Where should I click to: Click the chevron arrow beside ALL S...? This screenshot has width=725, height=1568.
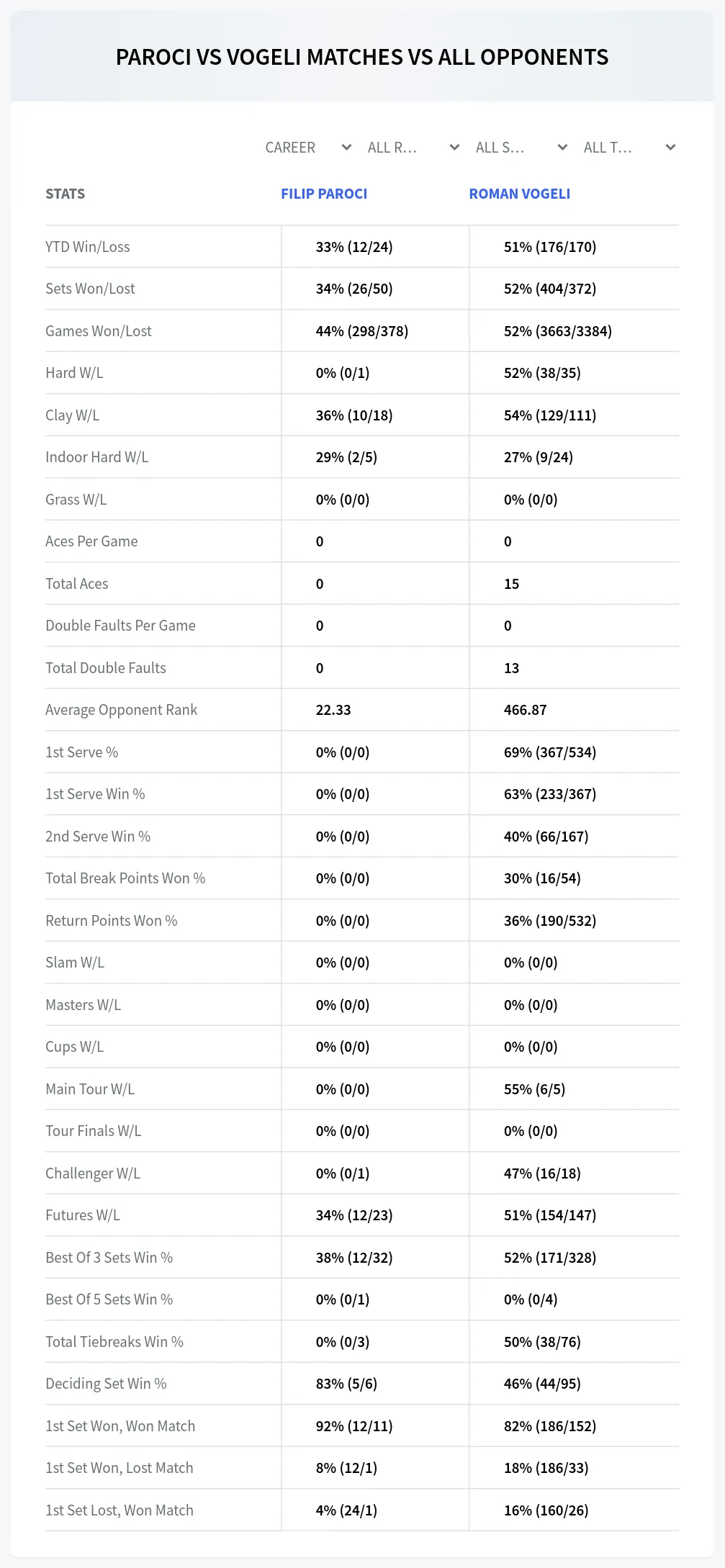coord(563,148)
